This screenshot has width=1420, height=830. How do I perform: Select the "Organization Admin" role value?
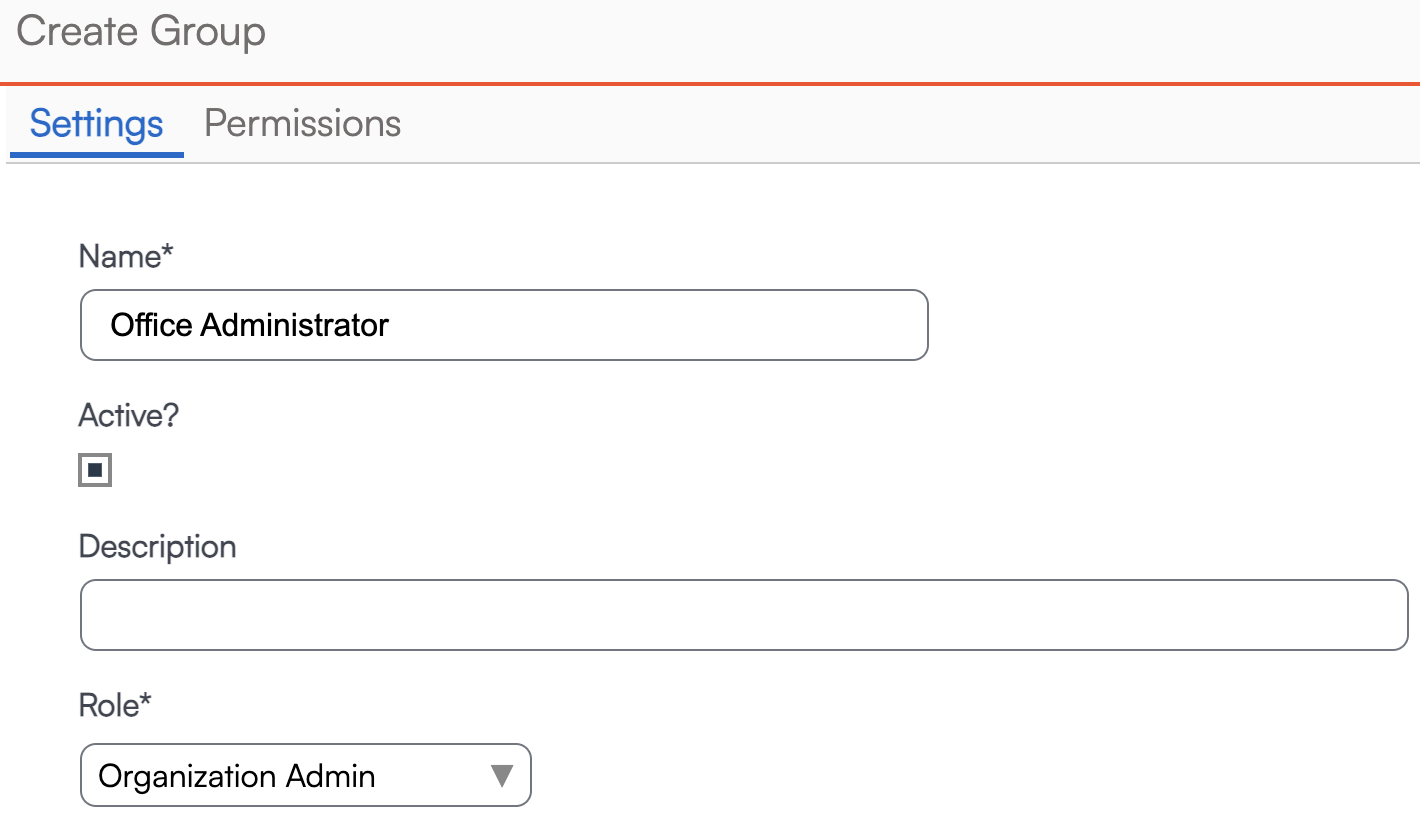(x=237, y=776)
